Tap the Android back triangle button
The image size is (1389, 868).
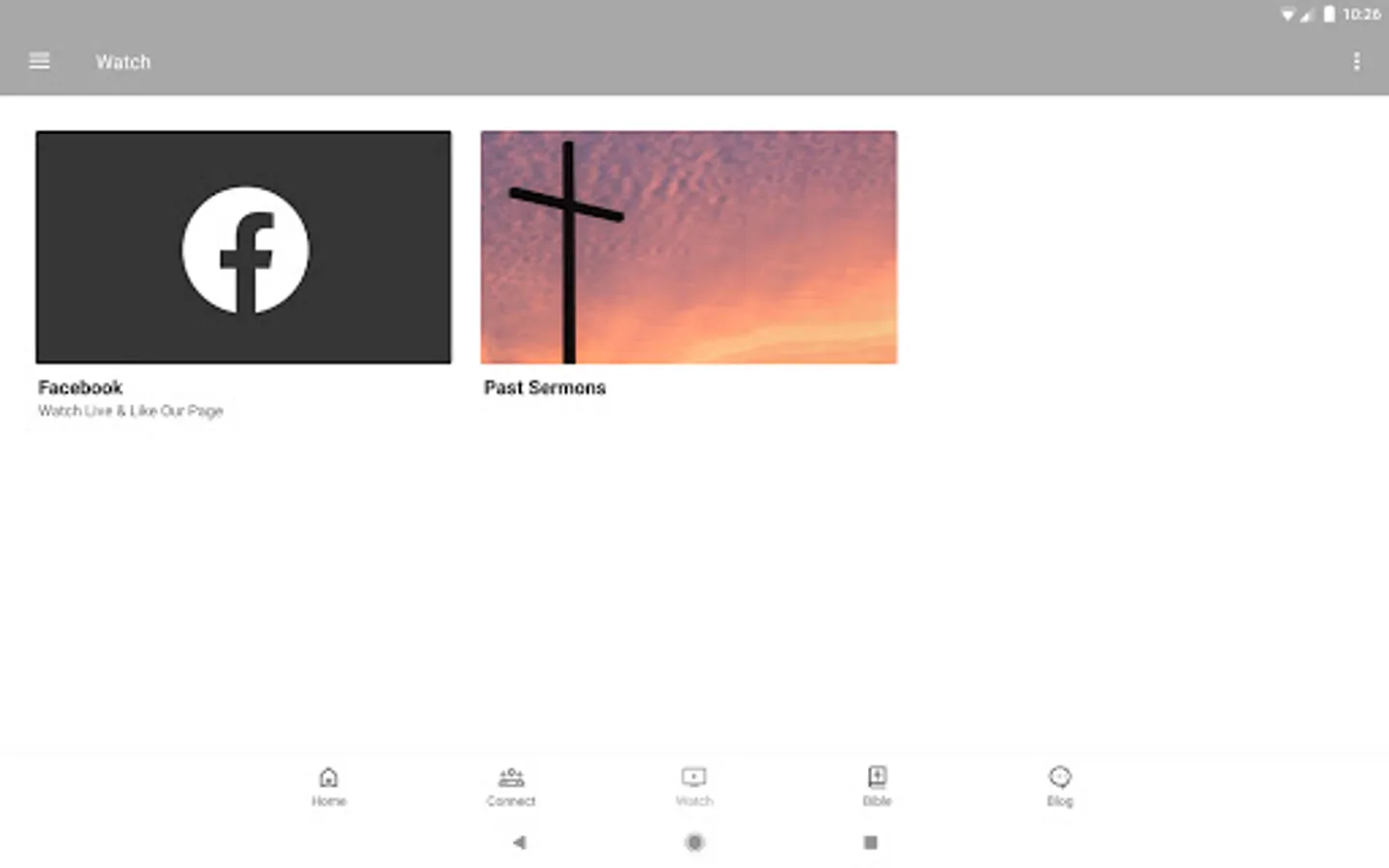(x=519, y=842)
